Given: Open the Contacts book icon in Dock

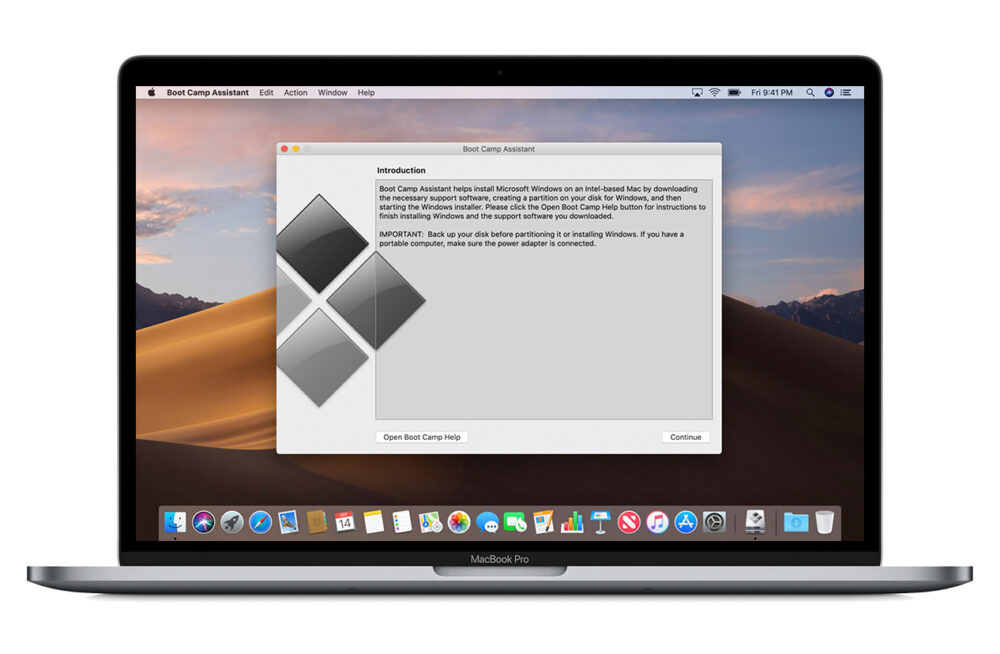Looking at the screenshot, I should (317, 522).
